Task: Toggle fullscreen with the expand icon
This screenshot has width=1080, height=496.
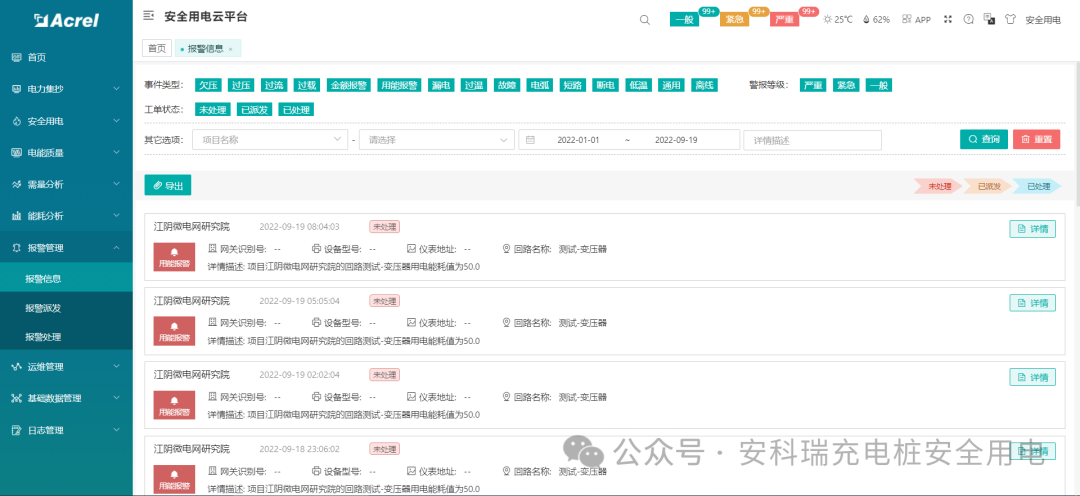Action: 948,19
